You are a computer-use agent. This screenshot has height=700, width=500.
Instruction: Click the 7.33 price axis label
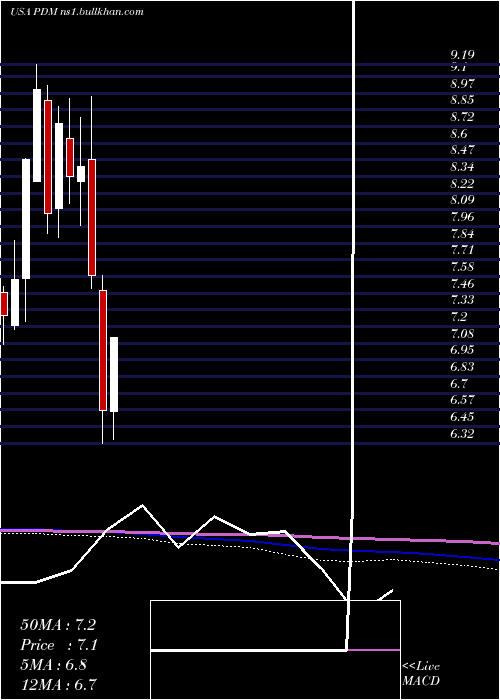pos(462,300)
